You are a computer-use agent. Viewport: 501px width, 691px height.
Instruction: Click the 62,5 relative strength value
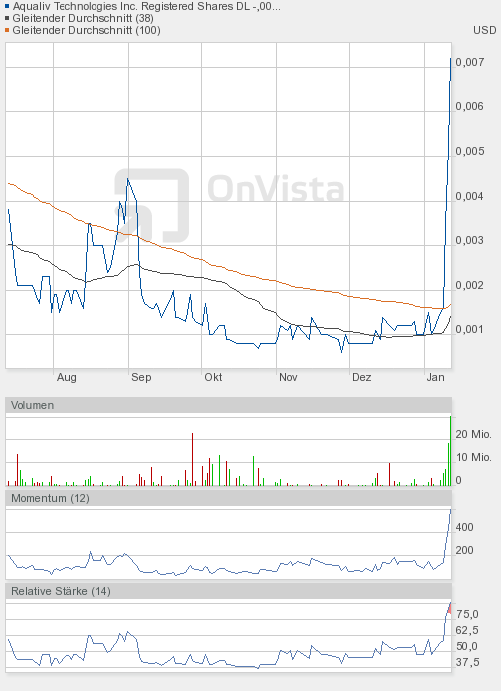point(467,631)
